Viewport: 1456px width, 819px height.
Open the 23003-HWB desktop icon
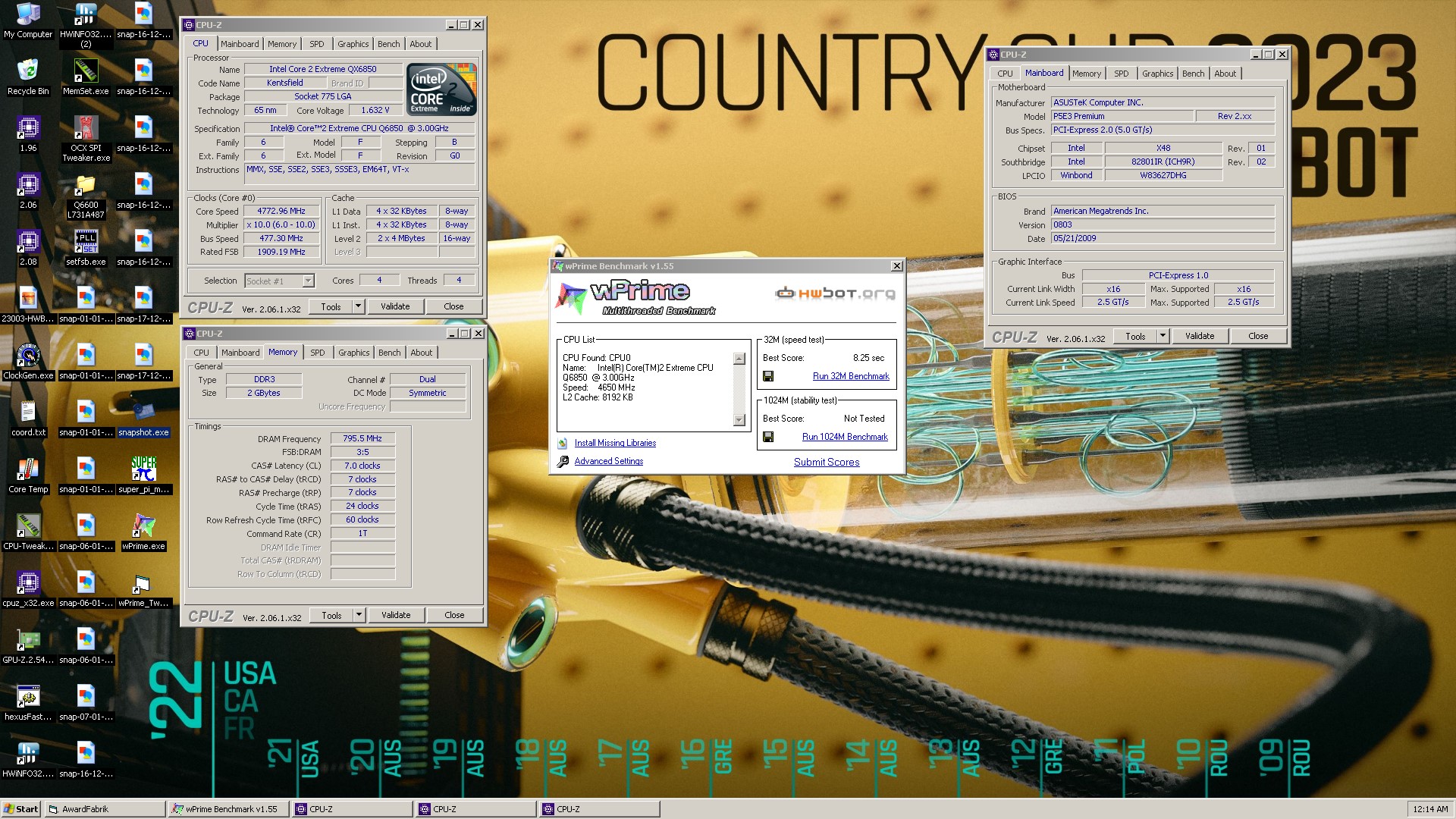(28, 305)
